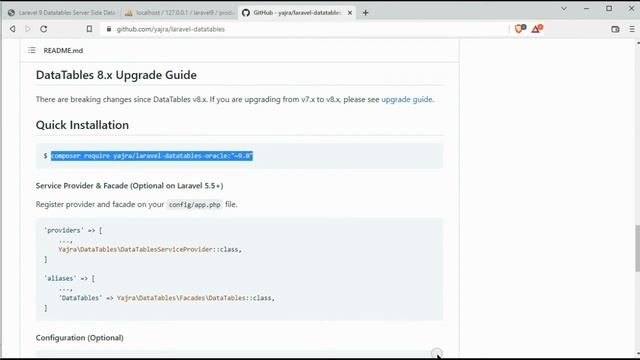
Task: Click the README.md file label
Action: [63, 51]
